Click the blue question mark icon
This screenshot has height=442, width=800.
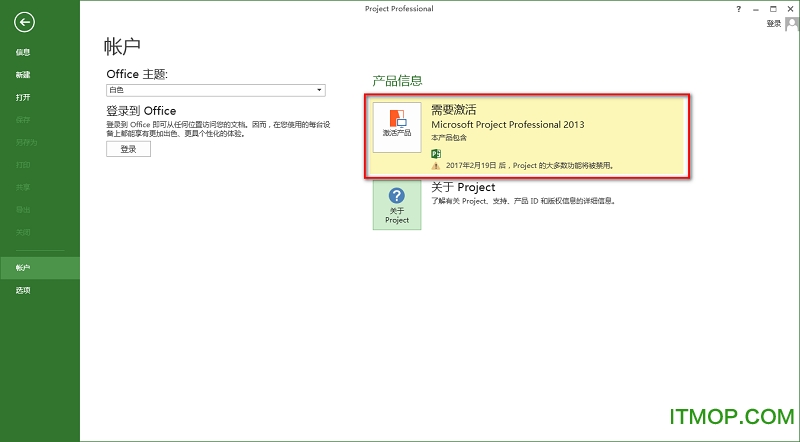coord(396,195)
